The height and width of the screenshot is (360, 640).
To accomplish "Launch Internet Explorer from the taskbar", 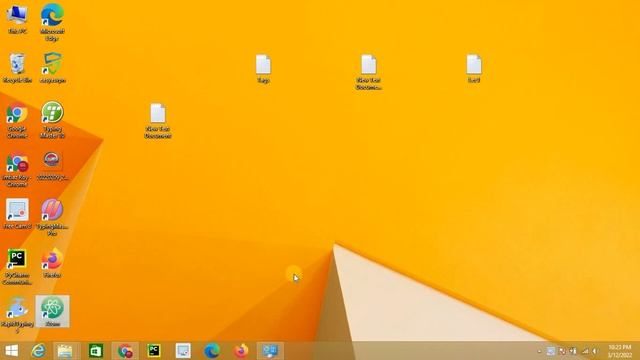I will click(38, 351).
